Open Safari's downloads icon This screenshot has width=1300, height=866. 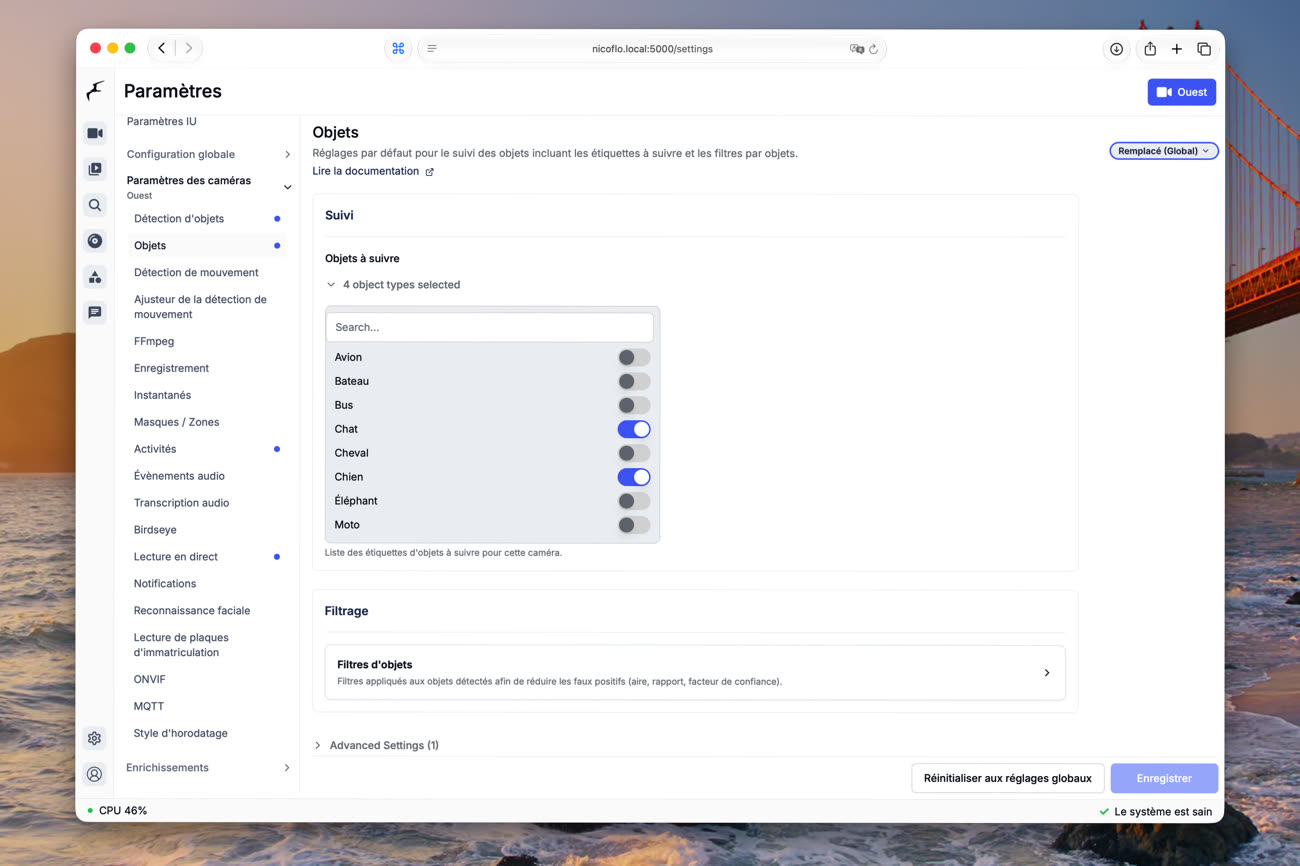pyautogui.click(x=1116, y=49)
